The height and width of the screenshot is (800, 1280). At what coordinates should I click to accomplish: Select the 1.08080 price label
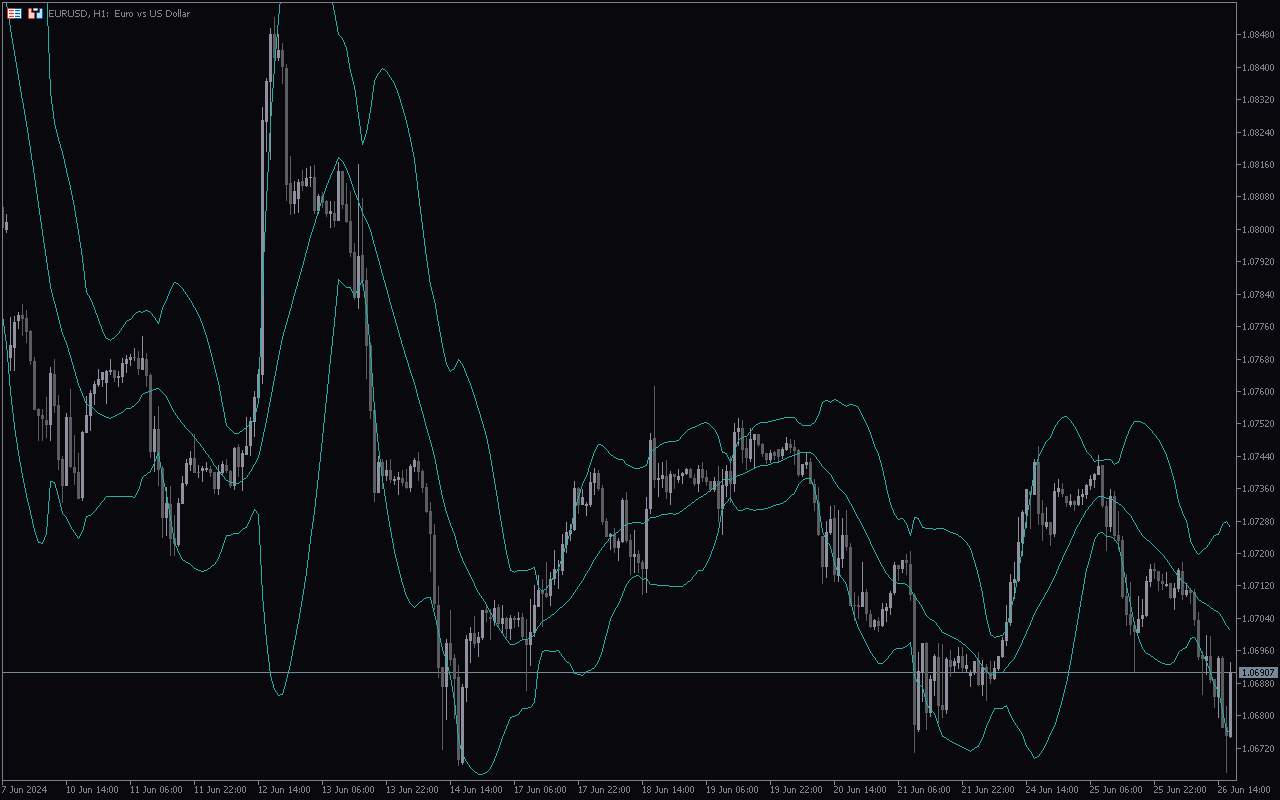(1257, 197)
